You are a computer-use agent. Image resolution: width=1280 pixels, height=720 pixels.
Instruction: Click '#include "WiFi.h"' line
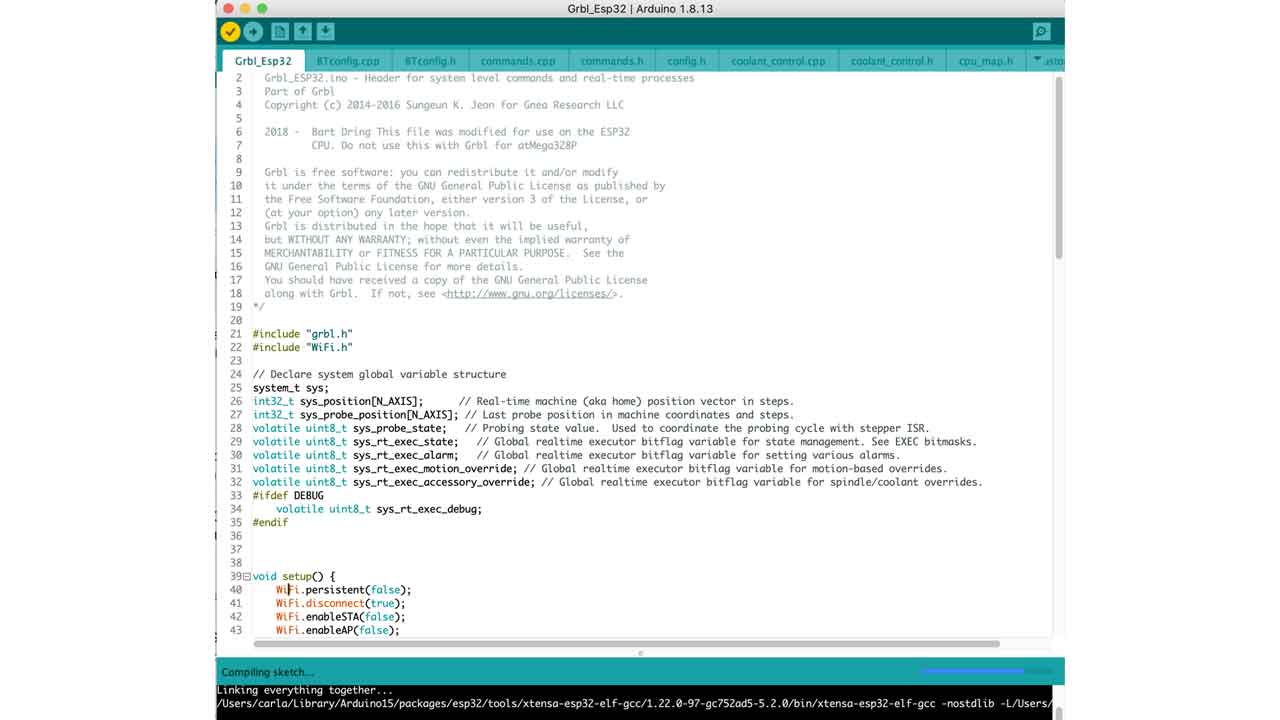303,348
